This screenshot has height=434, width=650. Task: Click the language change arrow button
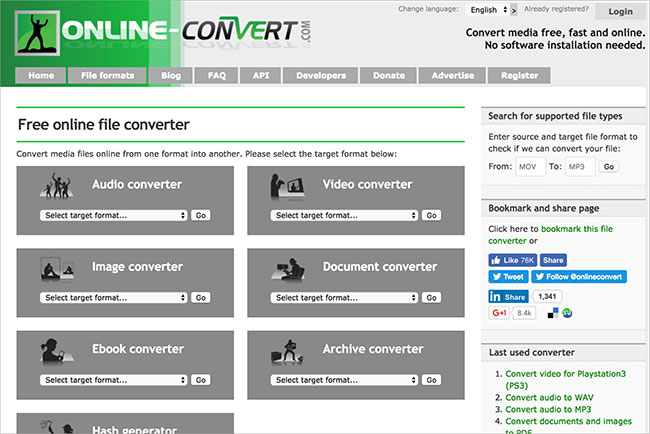point(514,10)
